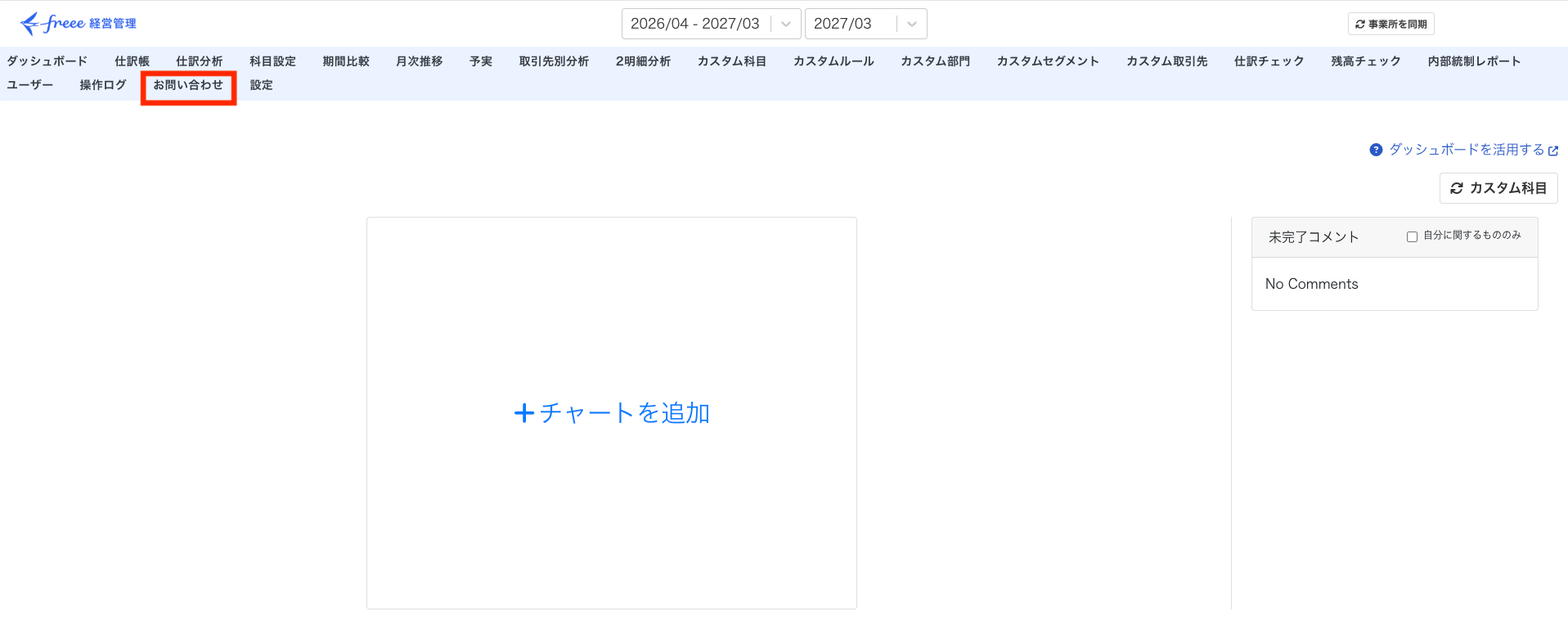Switch to 月次推移

(420, 61)
